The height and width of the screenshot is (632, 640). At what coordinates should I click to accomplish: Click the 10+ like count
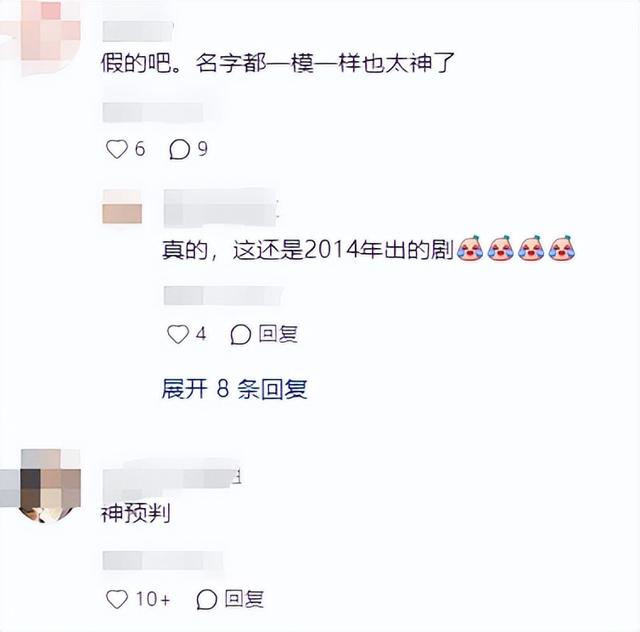[x=153, y=599]
